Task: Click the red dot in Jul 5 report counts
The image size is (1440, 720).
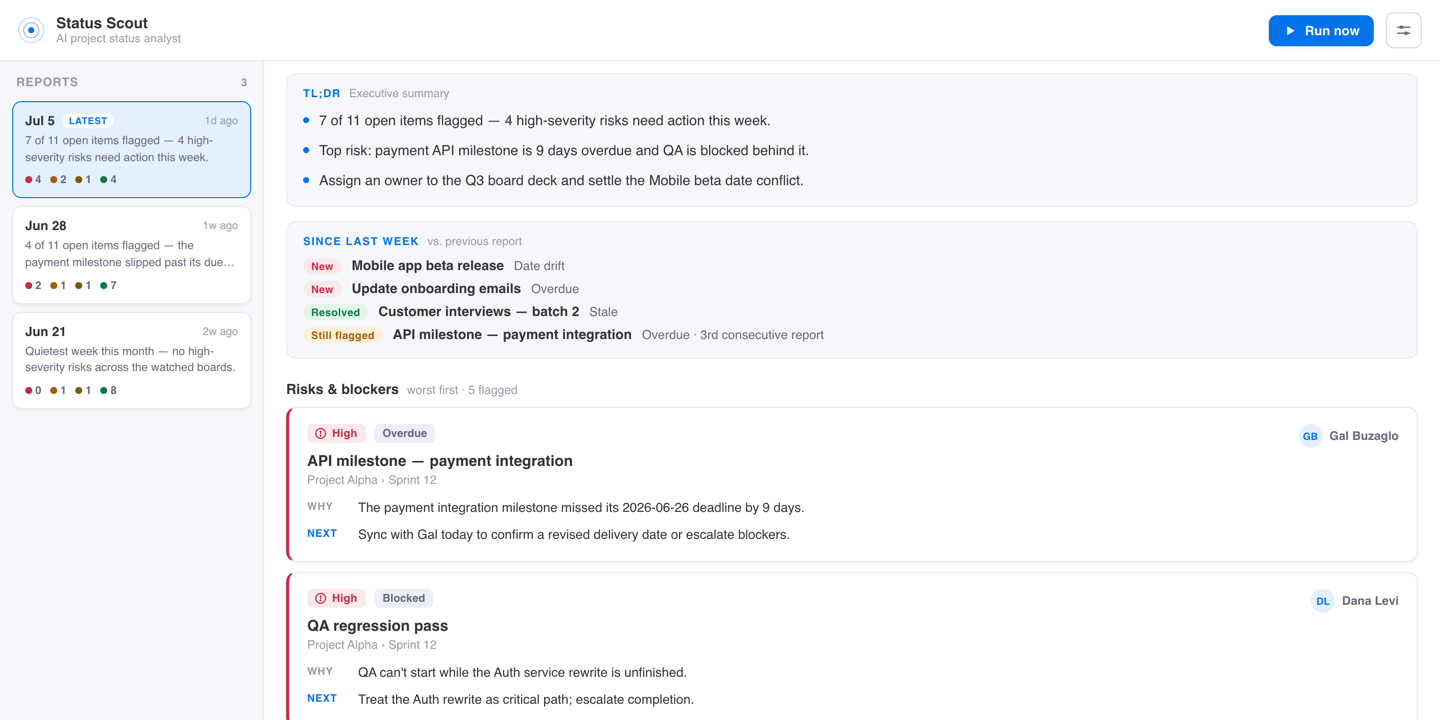Action: coord(29,180)
